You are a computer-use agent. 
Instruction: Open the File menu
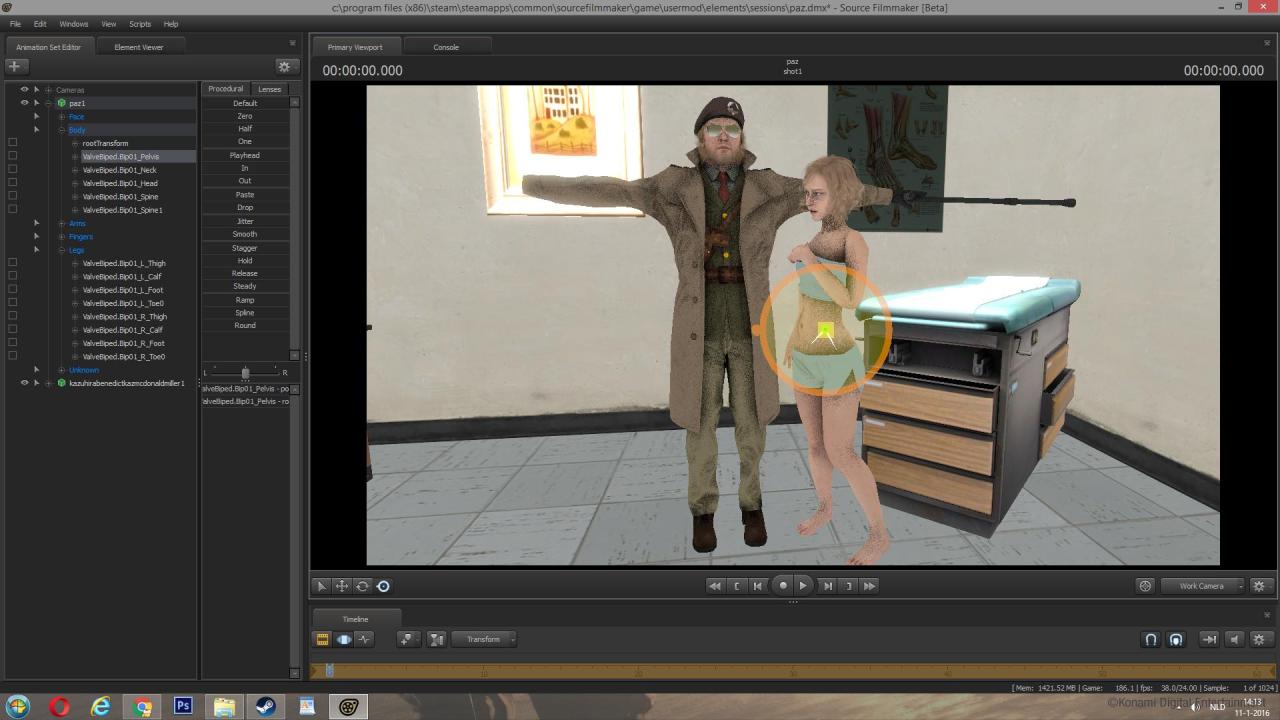click(x=15, y=24)
